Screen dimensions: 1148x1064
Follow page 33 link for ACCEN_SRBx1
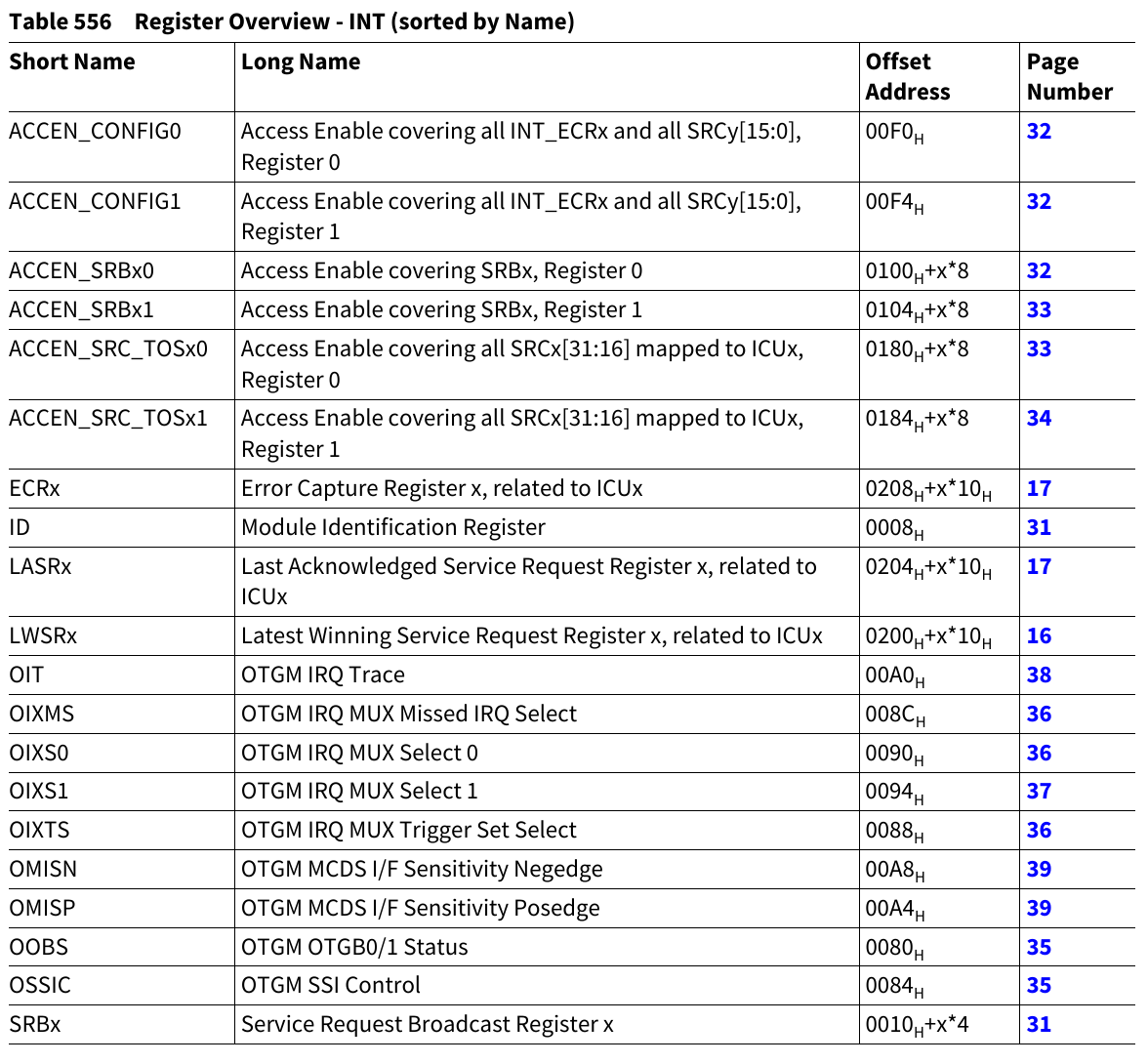(1039, 310)
